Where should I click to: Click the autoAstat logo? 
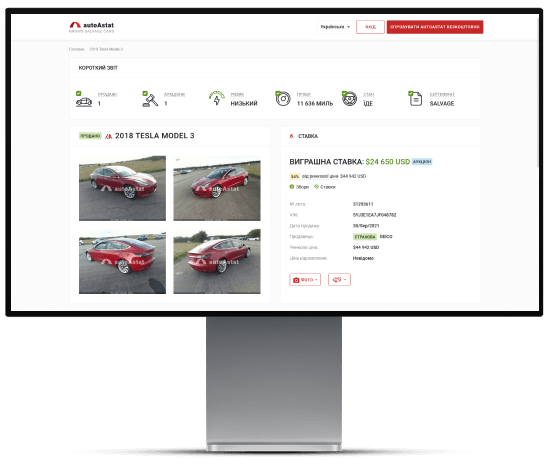tap(92, 27)
